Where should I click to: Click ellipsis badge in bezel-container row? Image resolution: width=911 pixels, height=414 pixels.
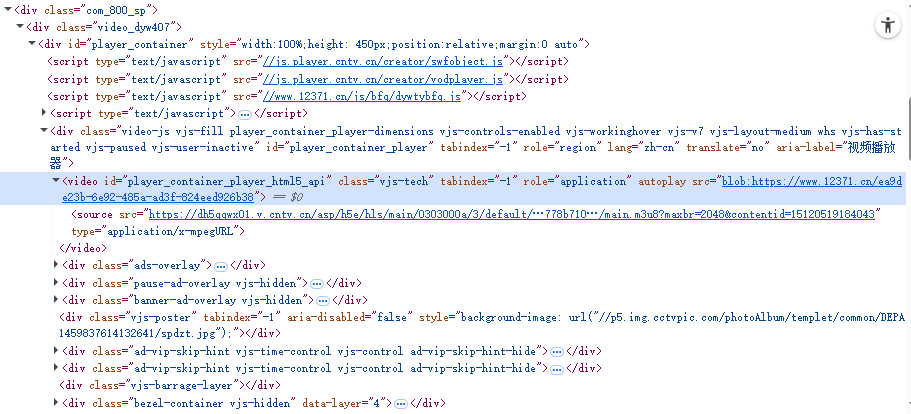tap(400, 404)
